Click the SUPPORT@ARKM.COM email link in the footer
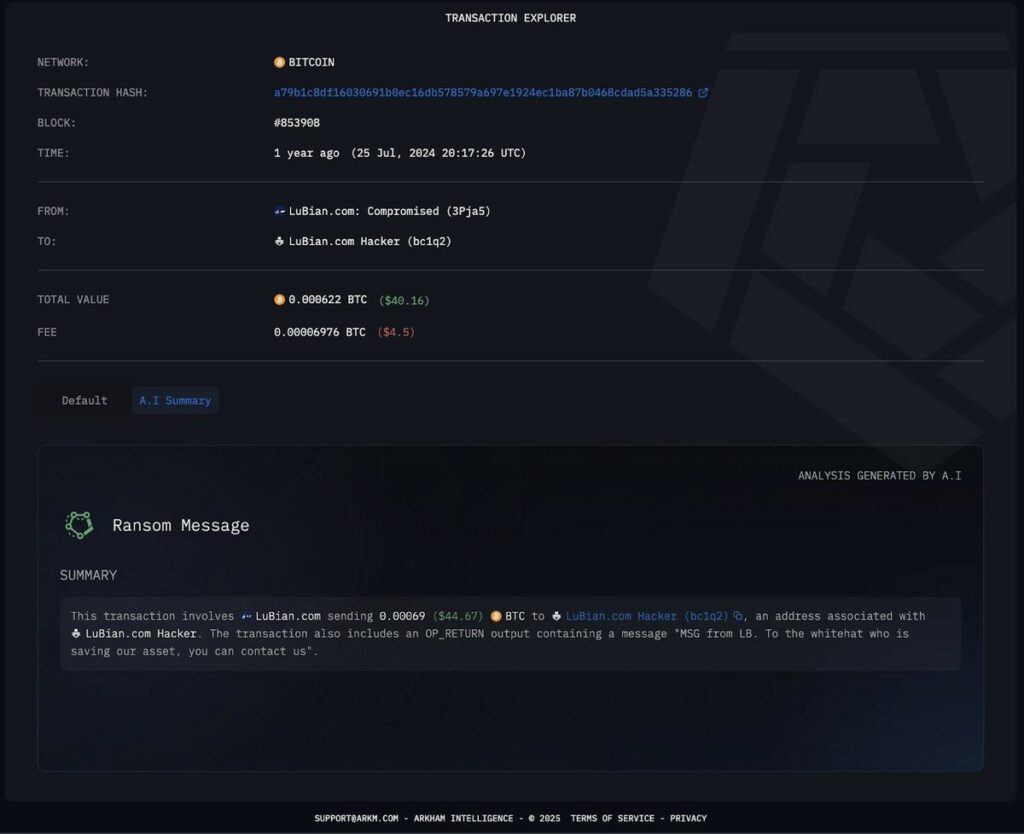The width and height of the screenshot is (1024, 834). point(356,818)
